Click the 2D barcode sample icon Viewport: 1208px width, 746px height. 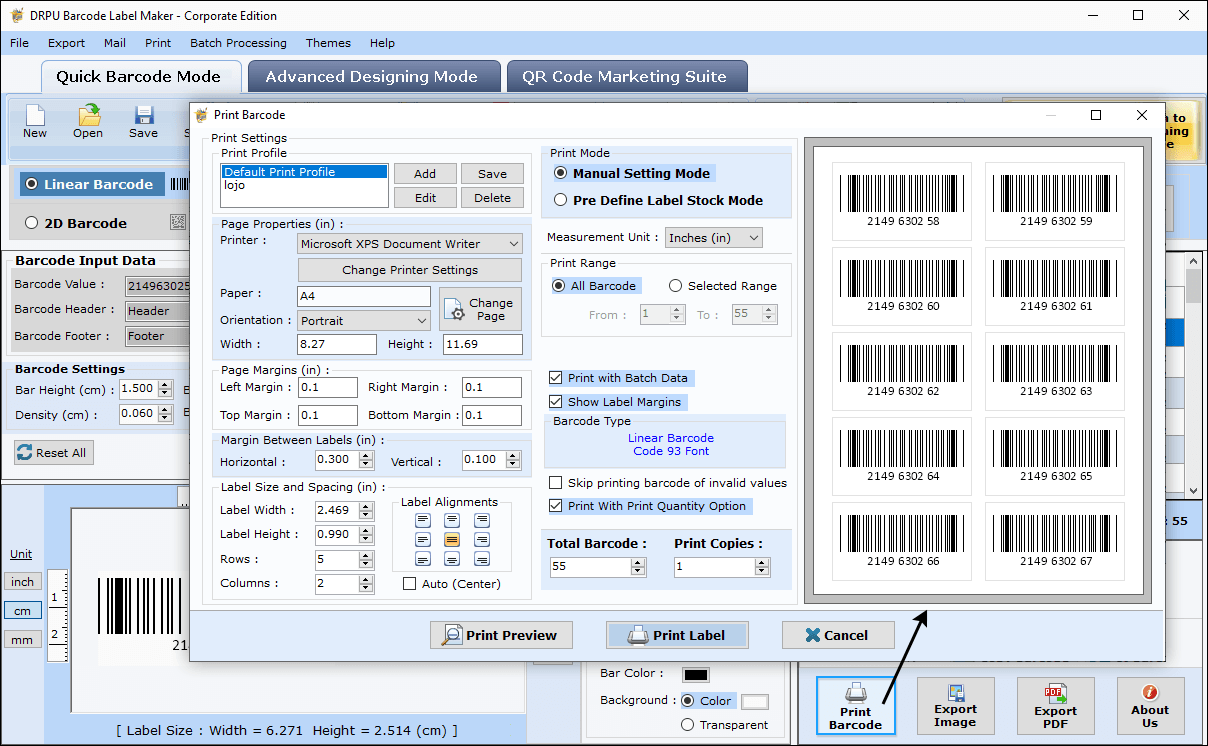pyautogui.click(x=178, y=222)
